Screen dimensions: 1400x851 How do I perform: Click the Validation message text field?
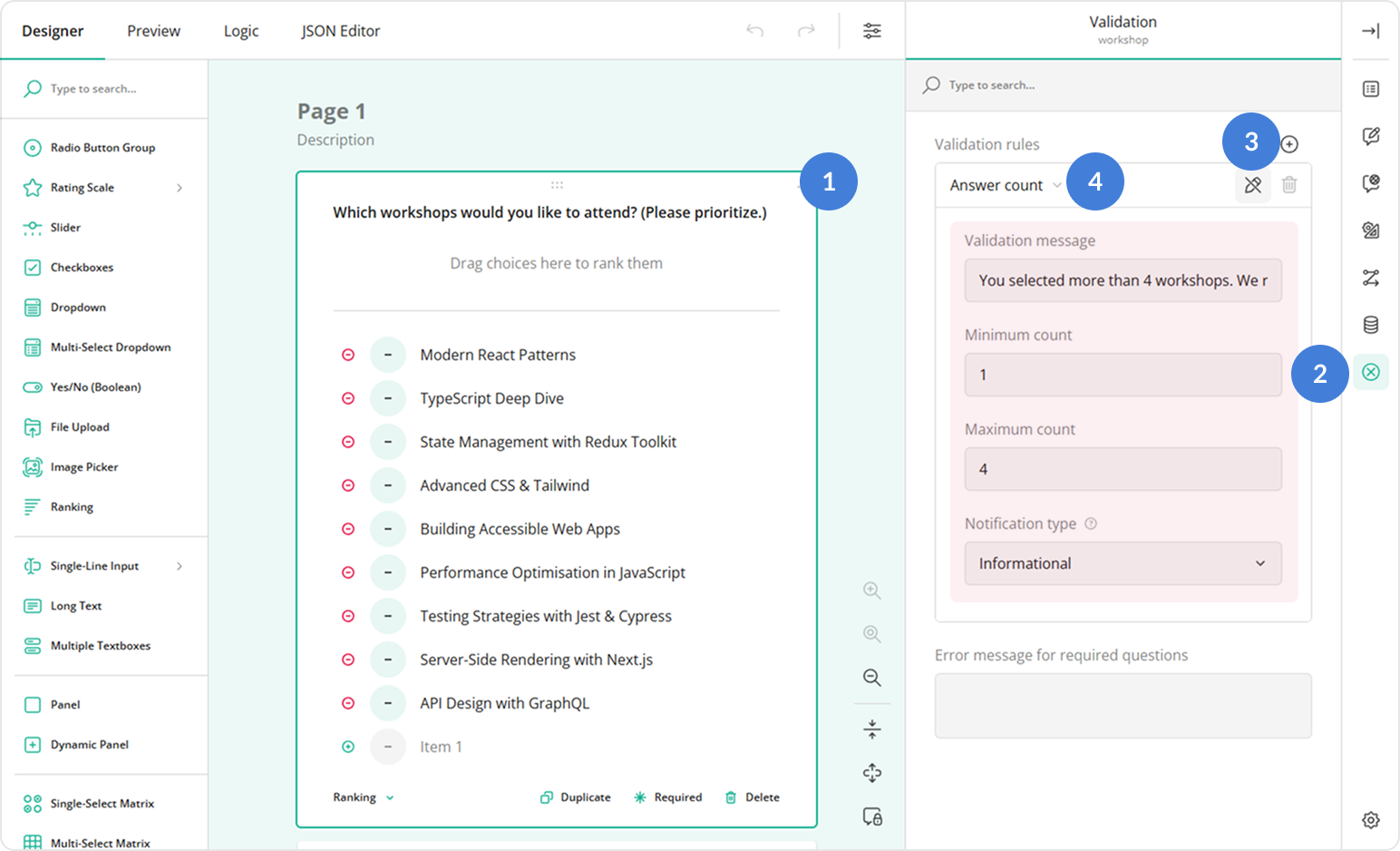[x=1123, y=280]
